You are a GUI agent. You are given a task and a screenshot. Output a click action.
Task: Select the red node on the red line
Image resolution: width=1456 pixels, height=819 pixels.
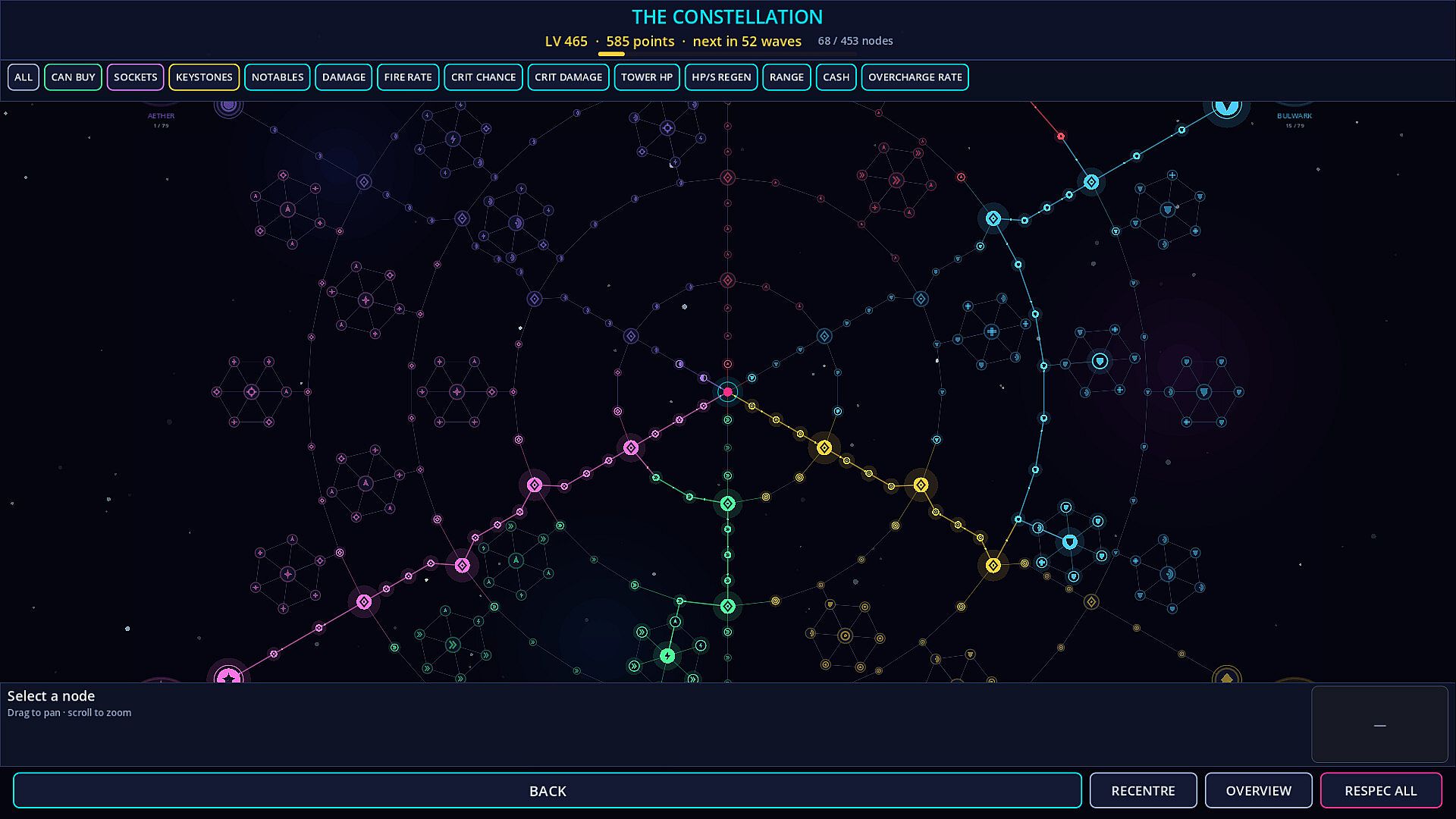pos(1061,136)
